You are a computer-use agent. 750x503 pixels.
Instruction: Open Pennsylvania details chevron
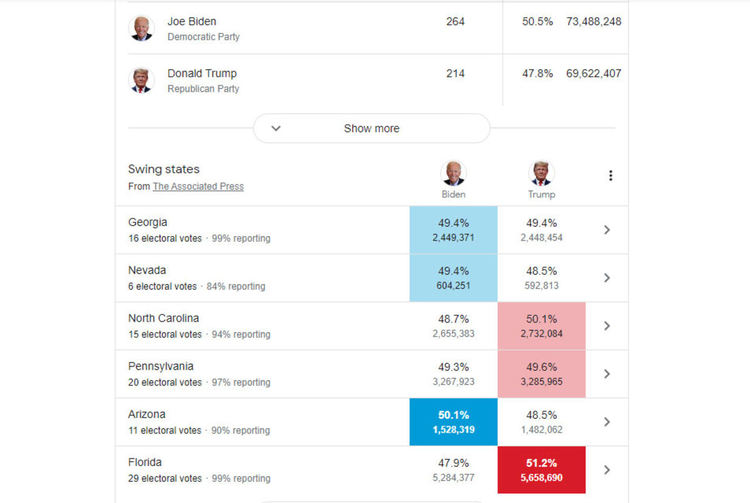607,374
